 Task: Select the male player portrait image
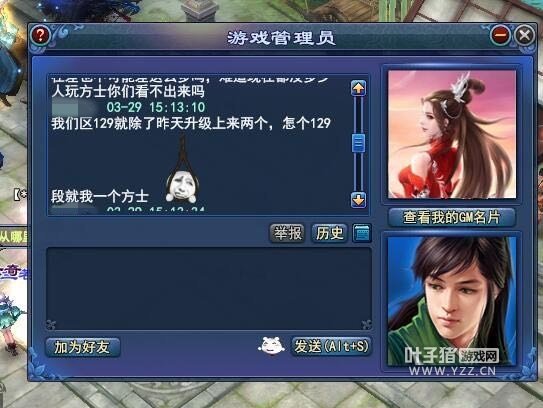tap(452, 301)
